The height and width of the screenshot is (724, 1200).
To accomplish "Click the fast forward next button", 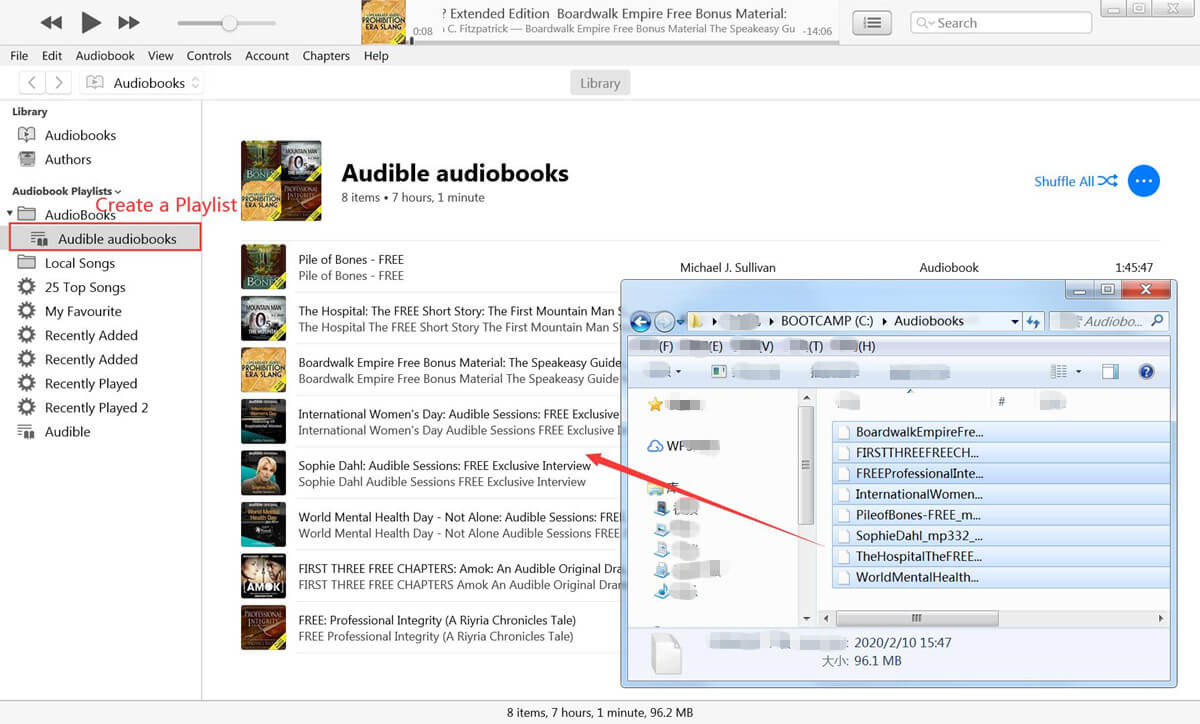I will click(129, 22).
